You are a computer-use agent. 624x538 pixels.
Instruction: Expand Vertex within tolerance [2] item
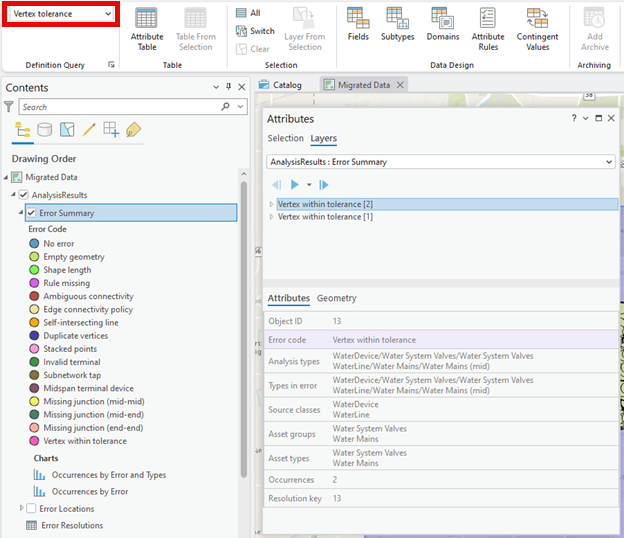271,204
